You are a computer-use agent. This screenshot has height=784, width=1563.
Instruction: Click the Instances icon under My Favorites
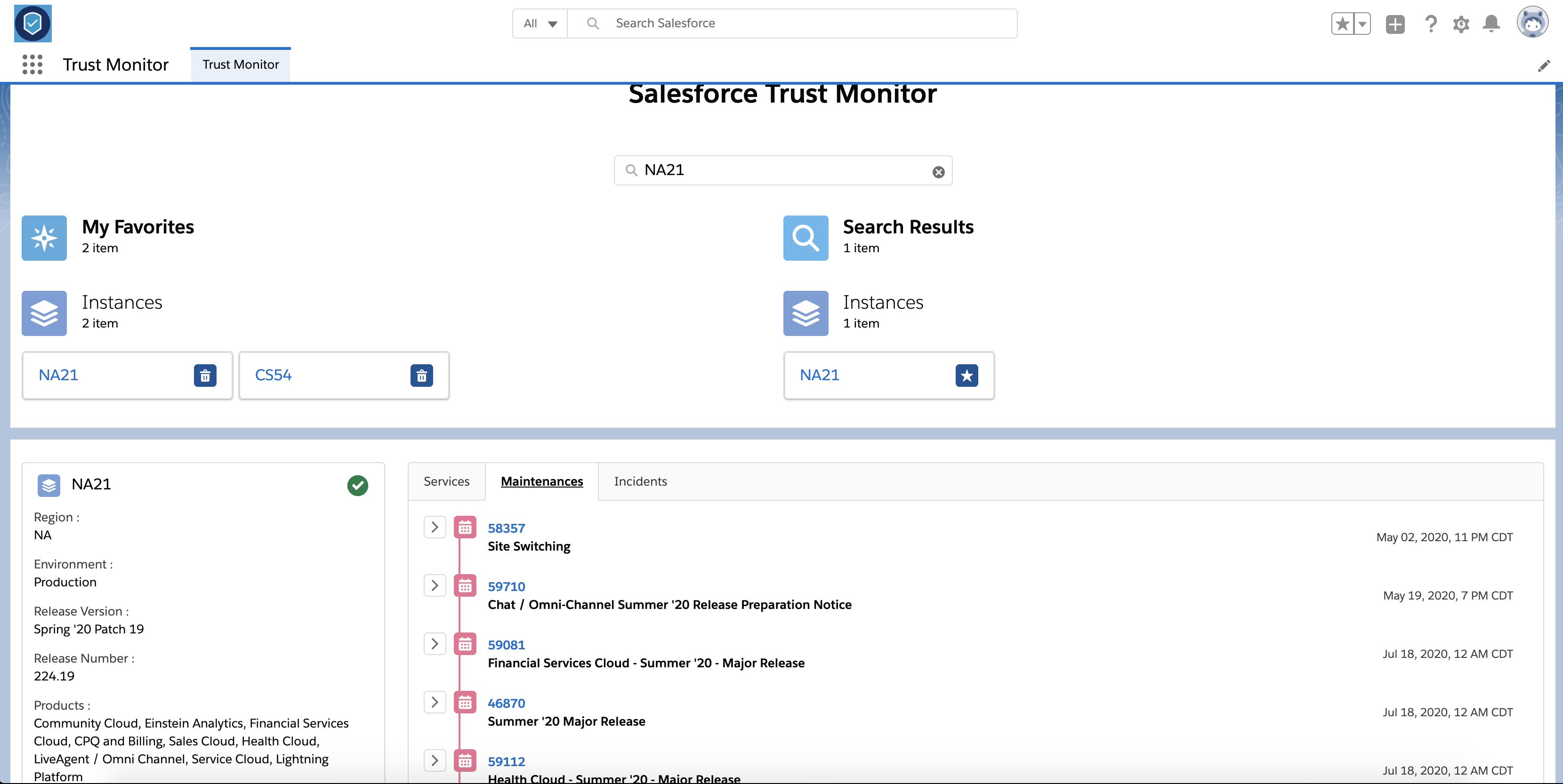pyautogui.click(x=44, y=313)
